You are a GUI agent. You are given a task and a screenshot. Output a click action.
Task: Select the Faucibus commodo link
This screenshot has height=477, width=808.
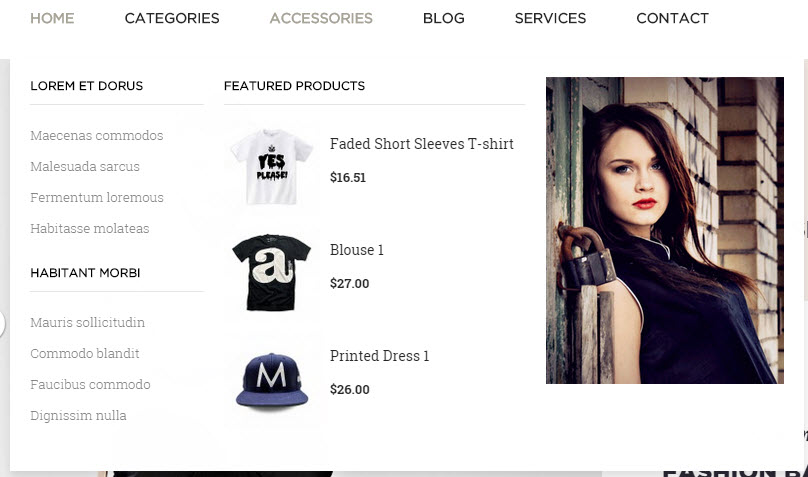point(90,384)
